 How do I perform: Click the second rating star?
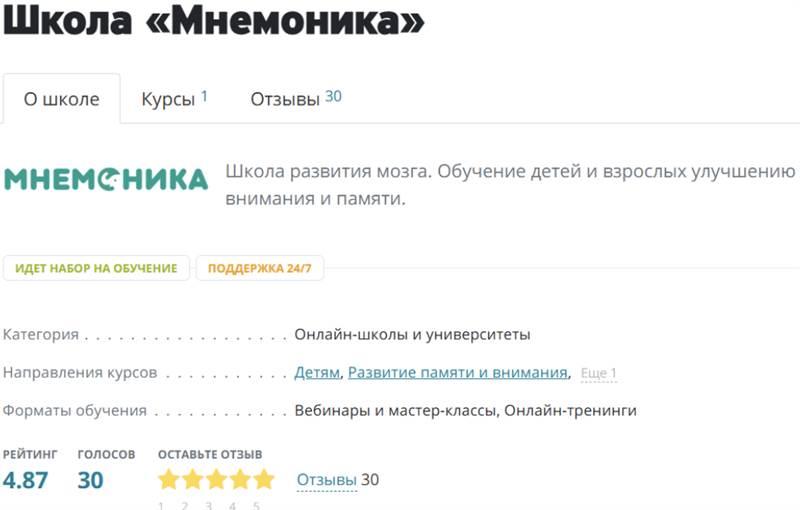click(193, 480)
